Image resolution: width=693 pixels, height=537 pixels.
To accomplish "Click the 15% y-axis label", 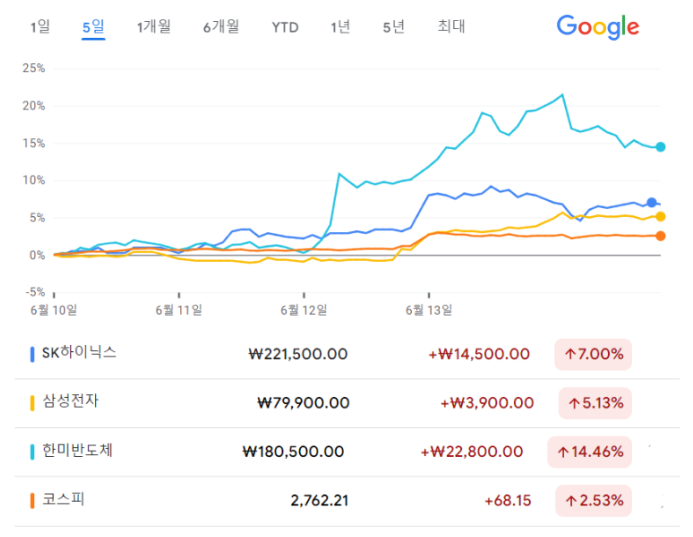I will (x=34, y=143).
